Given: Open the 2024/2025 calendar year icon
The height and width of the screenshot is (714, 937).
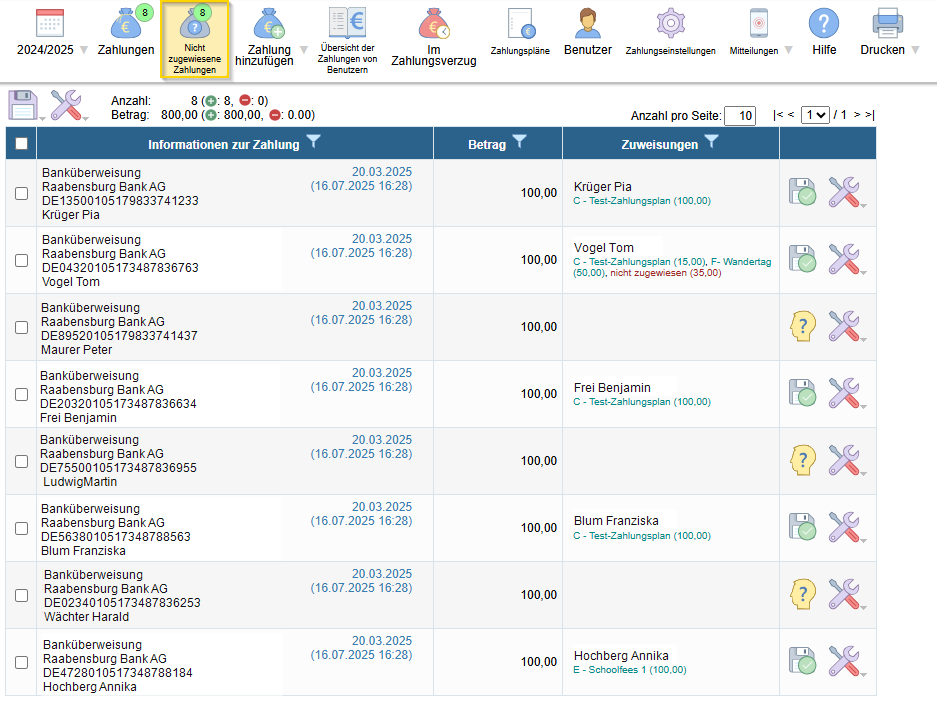Looking at the screenshot, I should (x=50, y=24).
